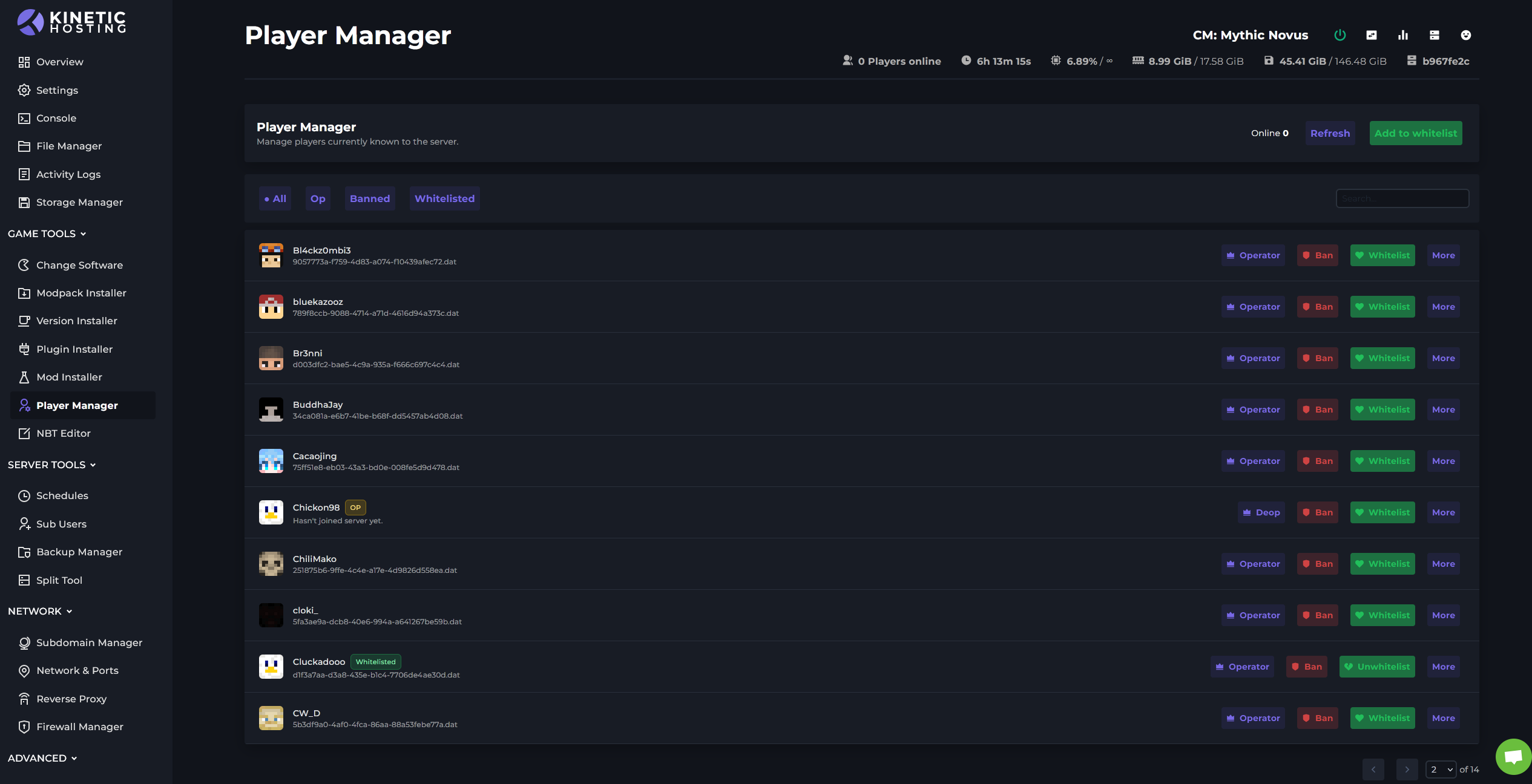Unwhitelist the player Cluckadooo
Viewport: 1532px width, 784px height.
1377,666
